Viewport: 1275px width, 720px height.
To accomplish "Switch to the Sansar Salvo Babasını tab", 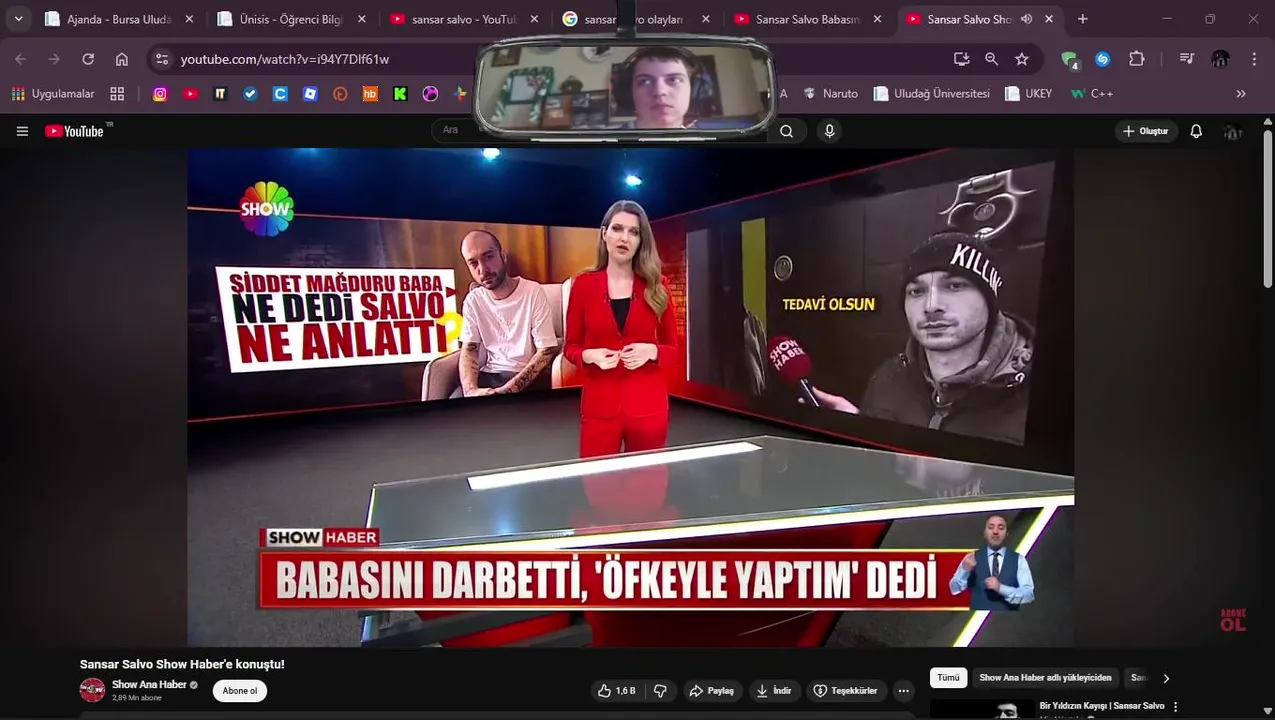I will (x=808, y=19).
